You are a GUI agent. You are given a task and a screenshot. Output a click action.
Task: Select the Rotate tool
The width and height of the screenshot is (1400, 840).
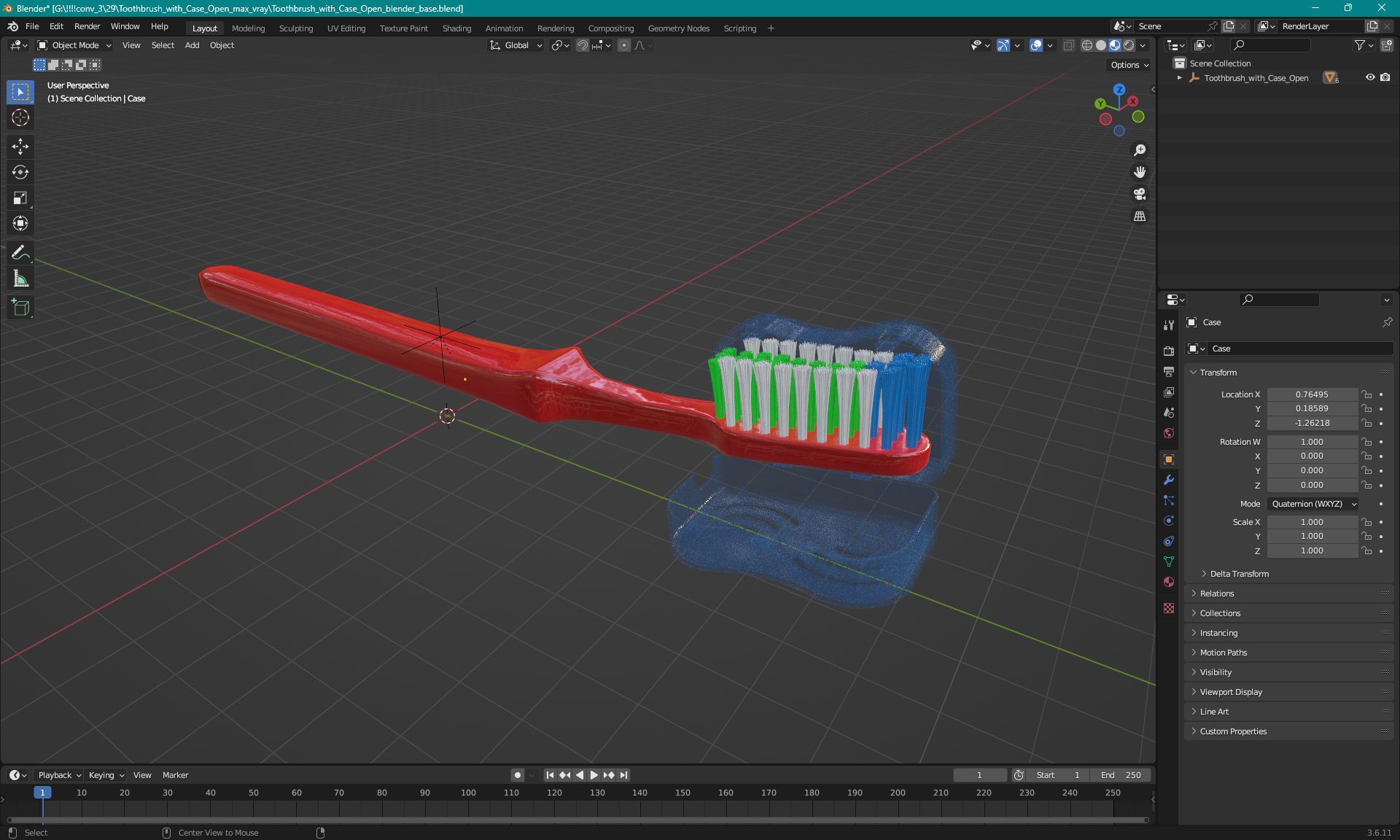20,172
